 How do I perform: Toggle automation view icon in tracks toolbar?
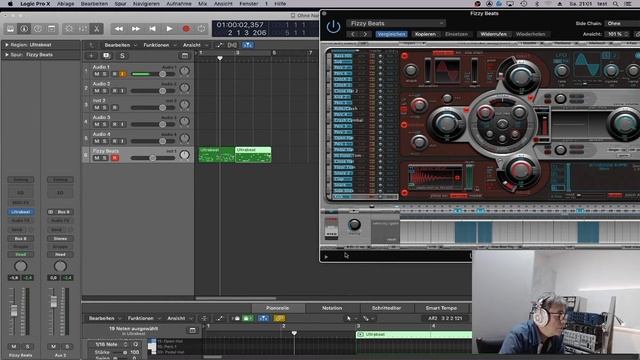219,45
